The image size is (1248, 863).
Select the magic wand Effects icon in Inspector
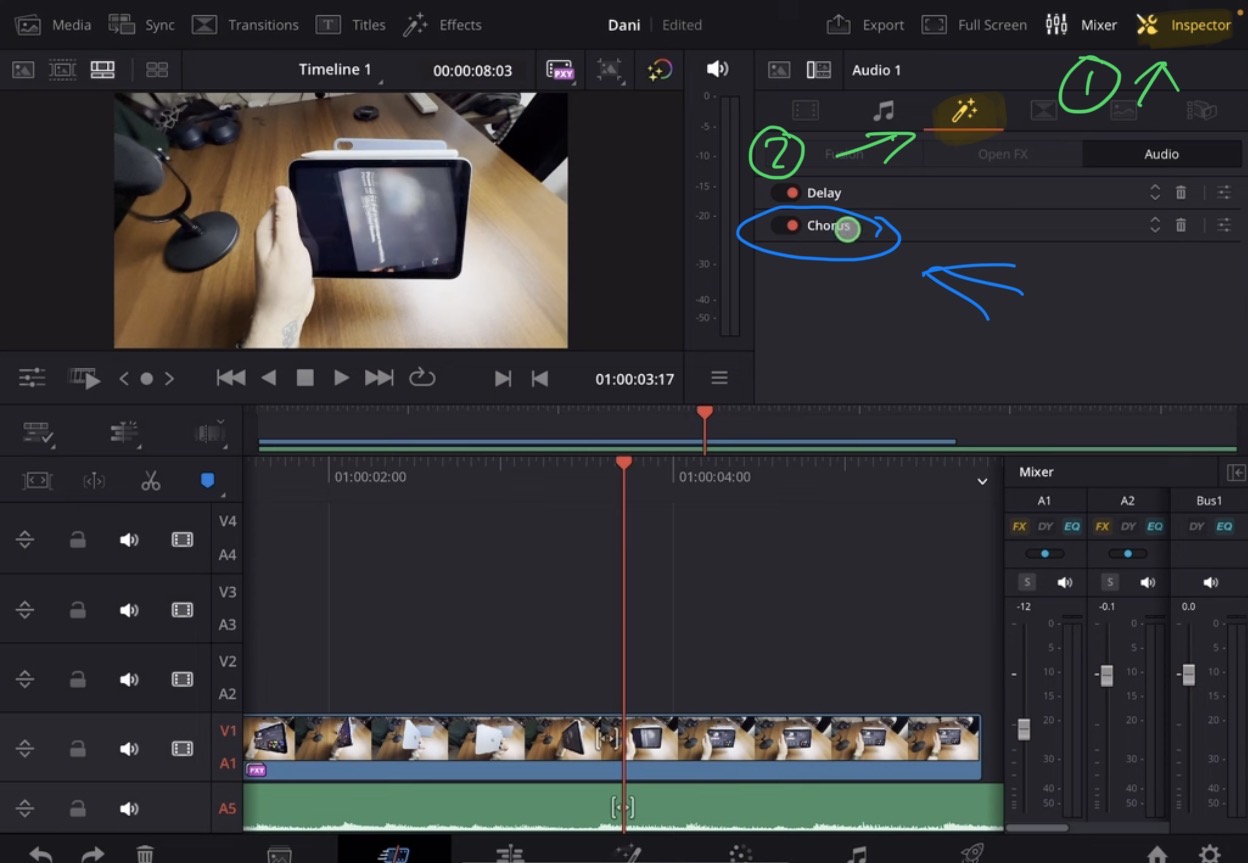(x=964, y=112)
